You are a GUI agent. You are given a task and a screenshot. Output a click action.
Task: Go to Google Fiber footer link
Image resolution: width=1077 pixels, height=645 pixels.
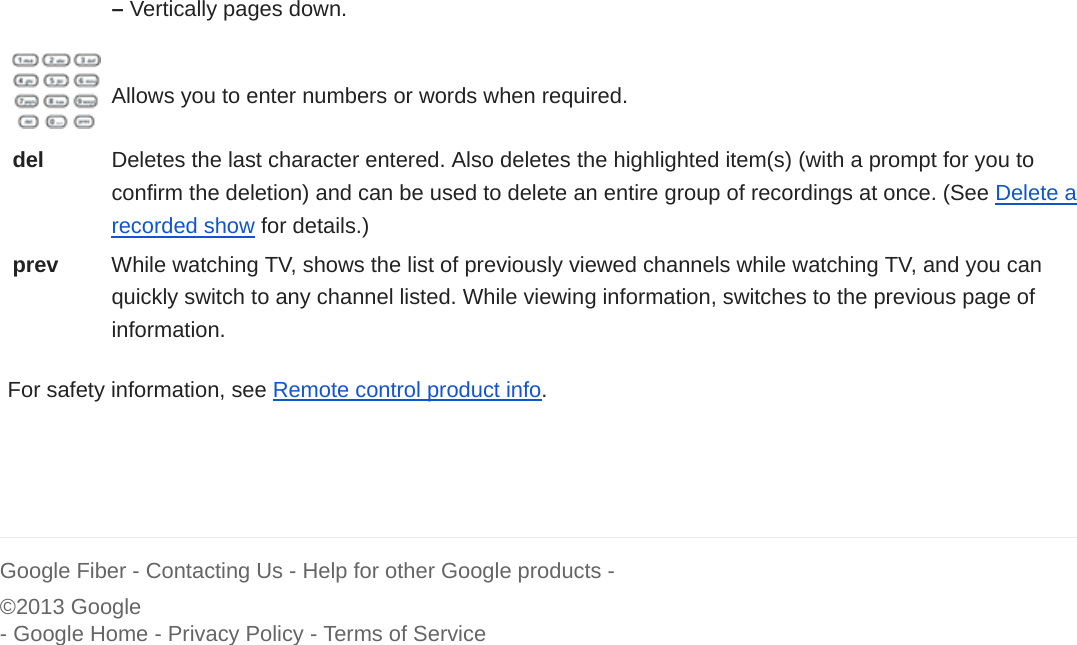tap(63, 571)
